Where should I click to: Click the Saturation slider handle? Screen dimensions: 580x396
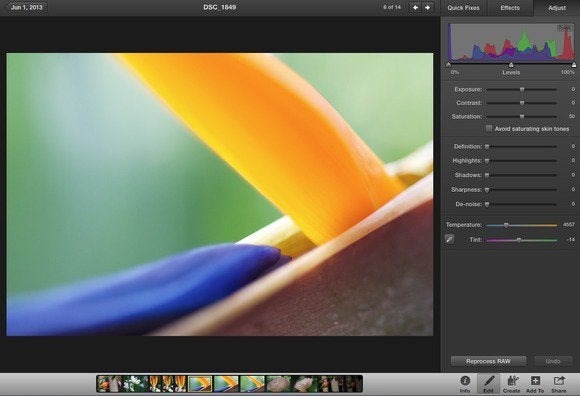(522, 116)
